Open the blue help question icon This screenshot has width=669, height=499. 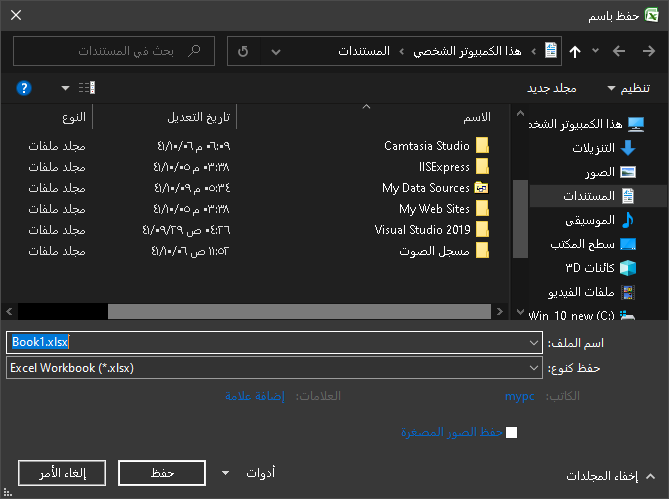pyautogui.click(x=24, y=88)
